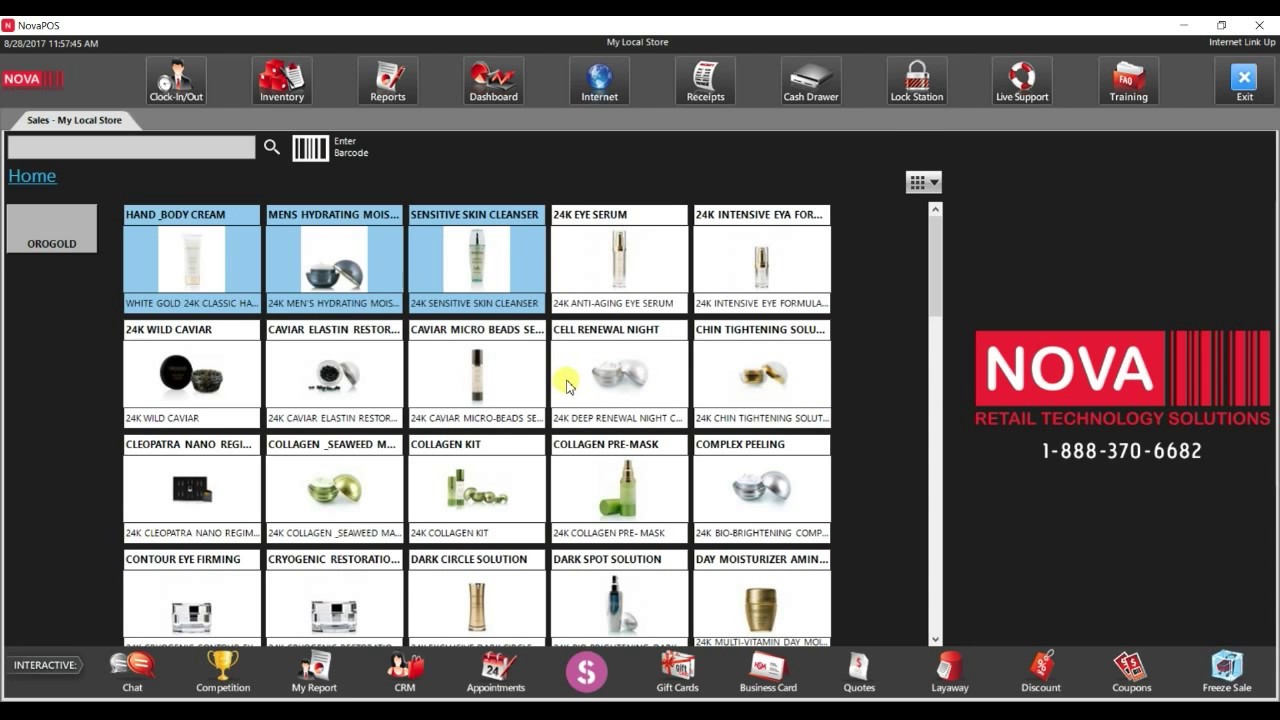
Task: Pick the CRYOGENIC RESTORATIO... product
Action: (x=334, y=597)
